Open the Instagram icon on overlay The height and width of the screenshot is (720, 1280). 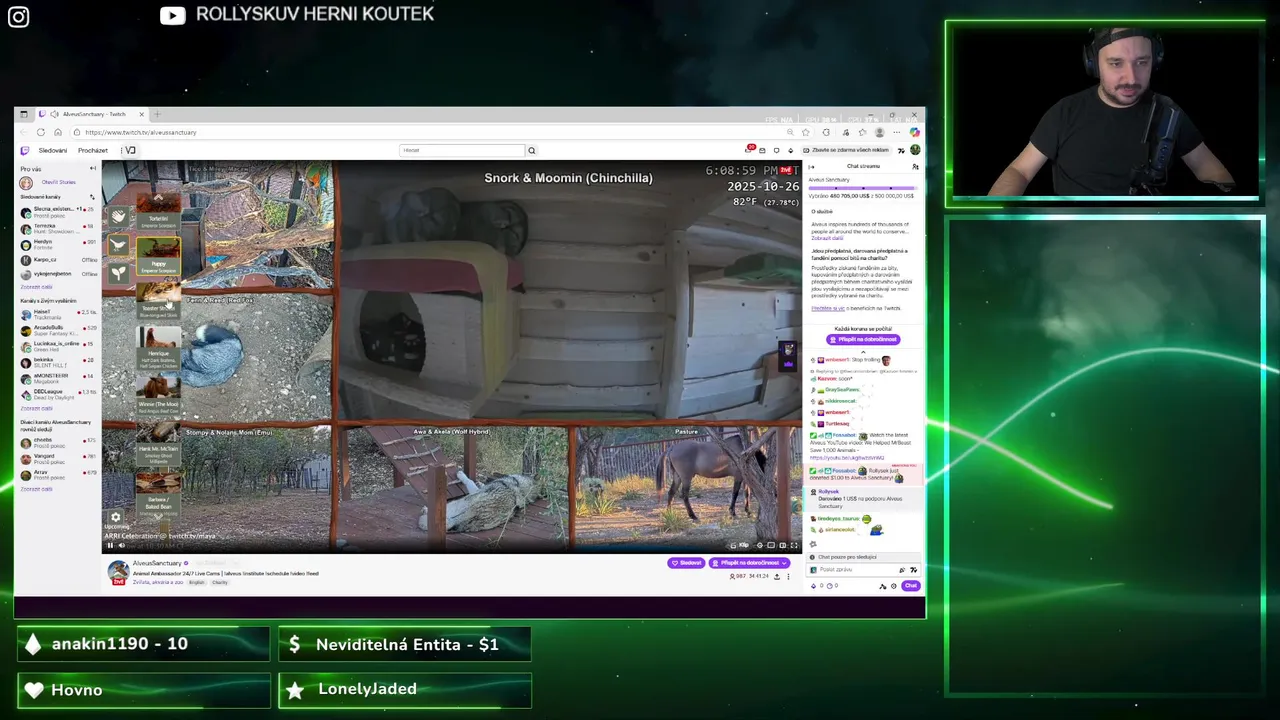tap(19, 17)
